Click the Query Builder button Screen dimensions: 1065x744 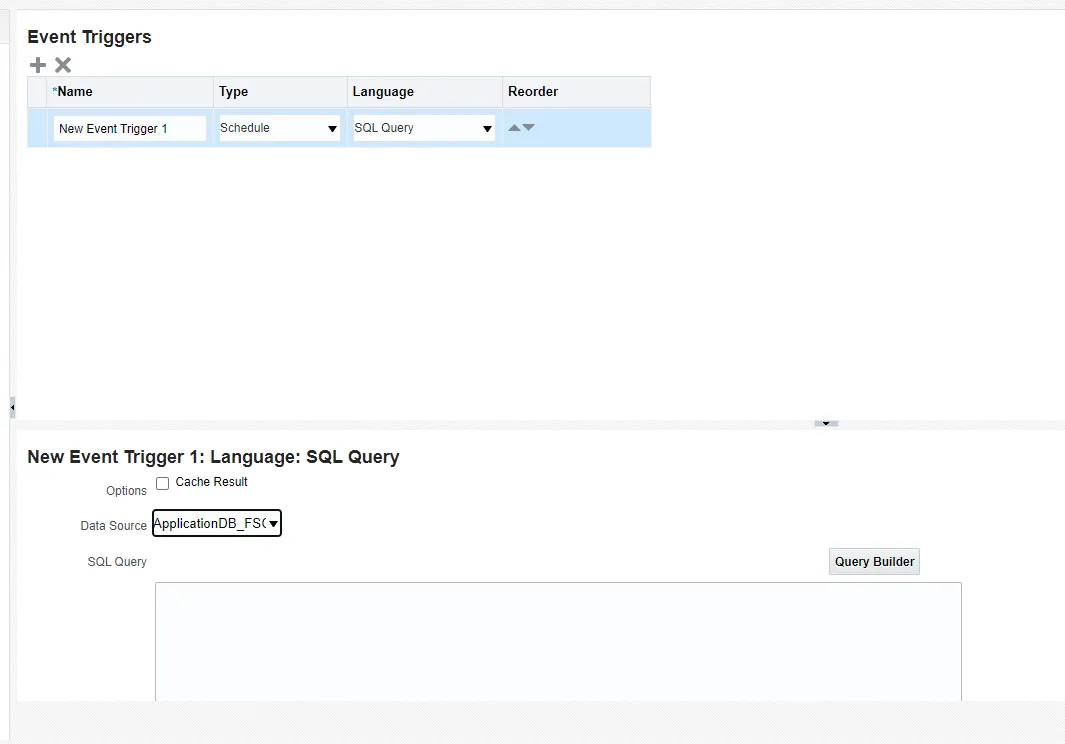click(873, 561)
